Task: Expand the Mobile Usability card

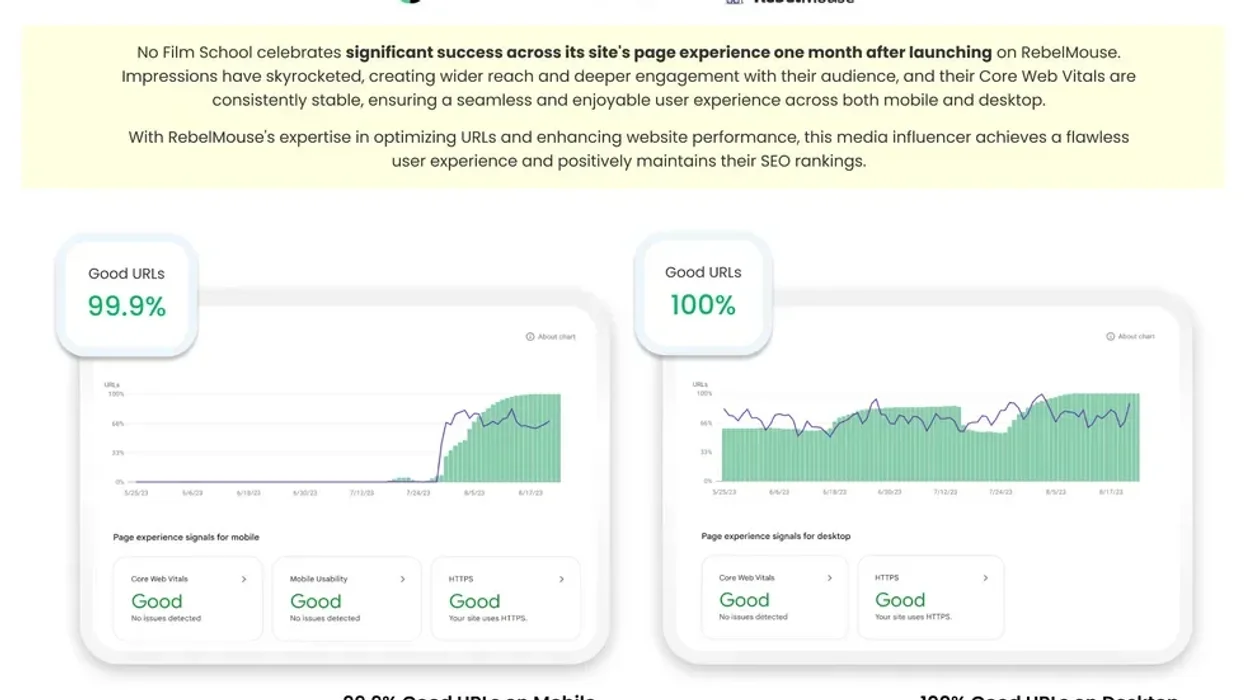Action: pyautogui.click(x=402, y=578)
